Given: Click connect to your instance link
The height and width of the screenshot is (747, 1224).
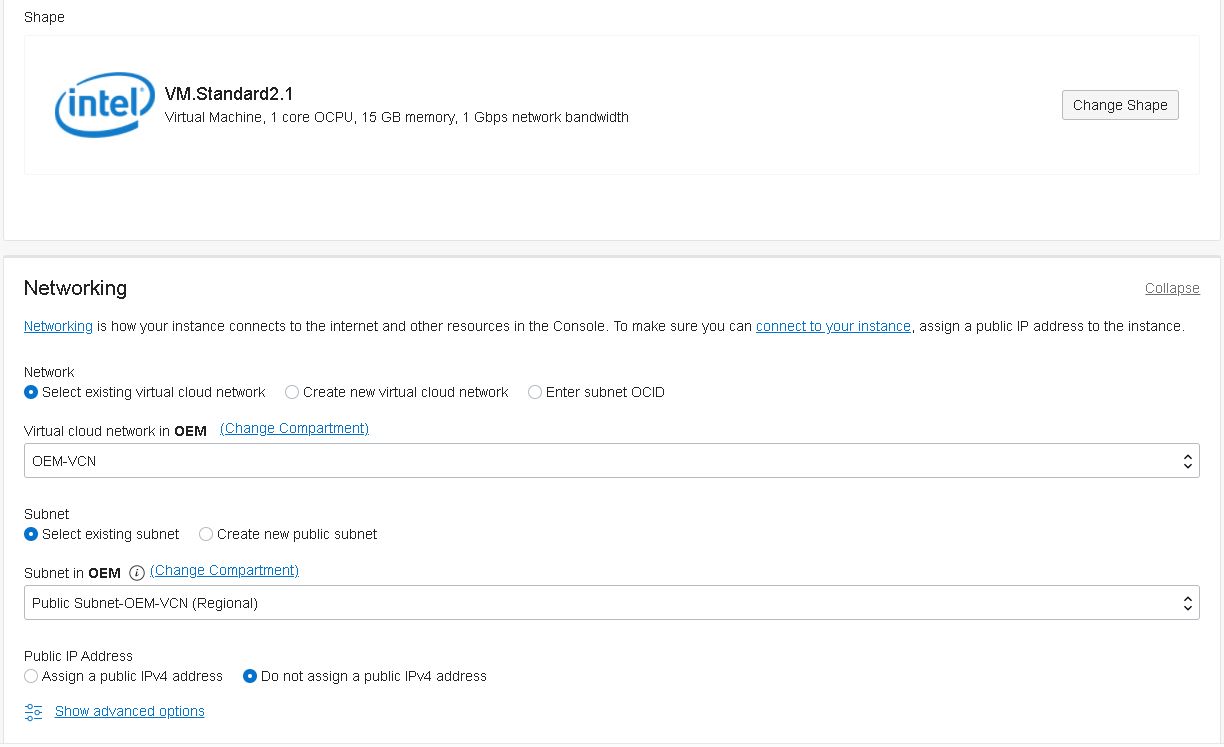Looking at the screenshot, I should [834, 326].
